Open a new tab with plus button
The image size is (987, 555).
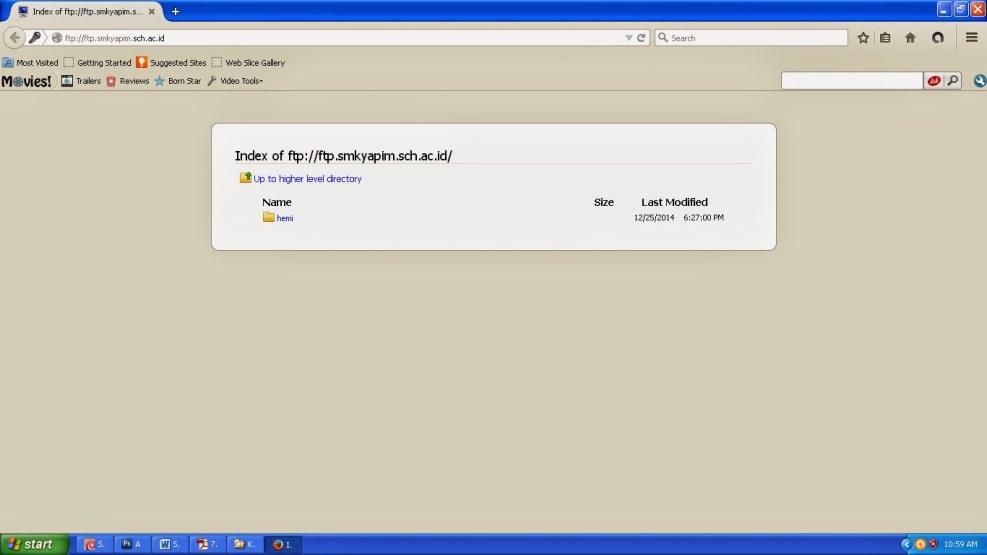click(x=176, y=11)
